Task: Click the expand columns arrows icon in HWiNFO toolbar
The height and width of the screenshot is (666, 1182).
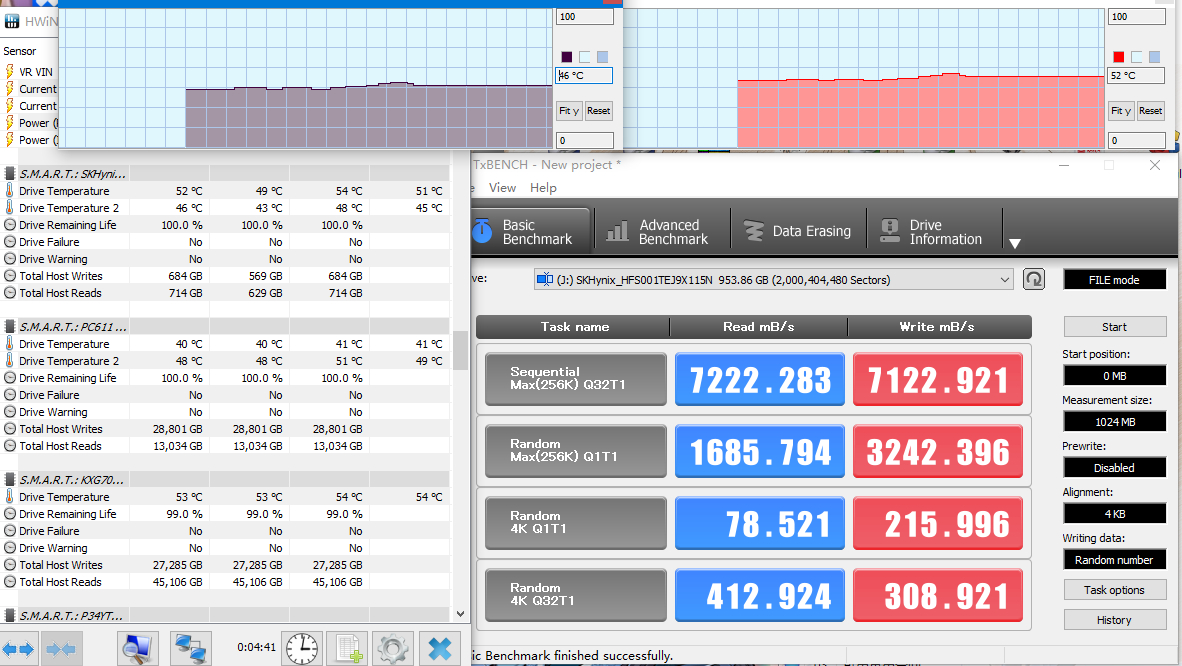Action: [x=18, y=649]
